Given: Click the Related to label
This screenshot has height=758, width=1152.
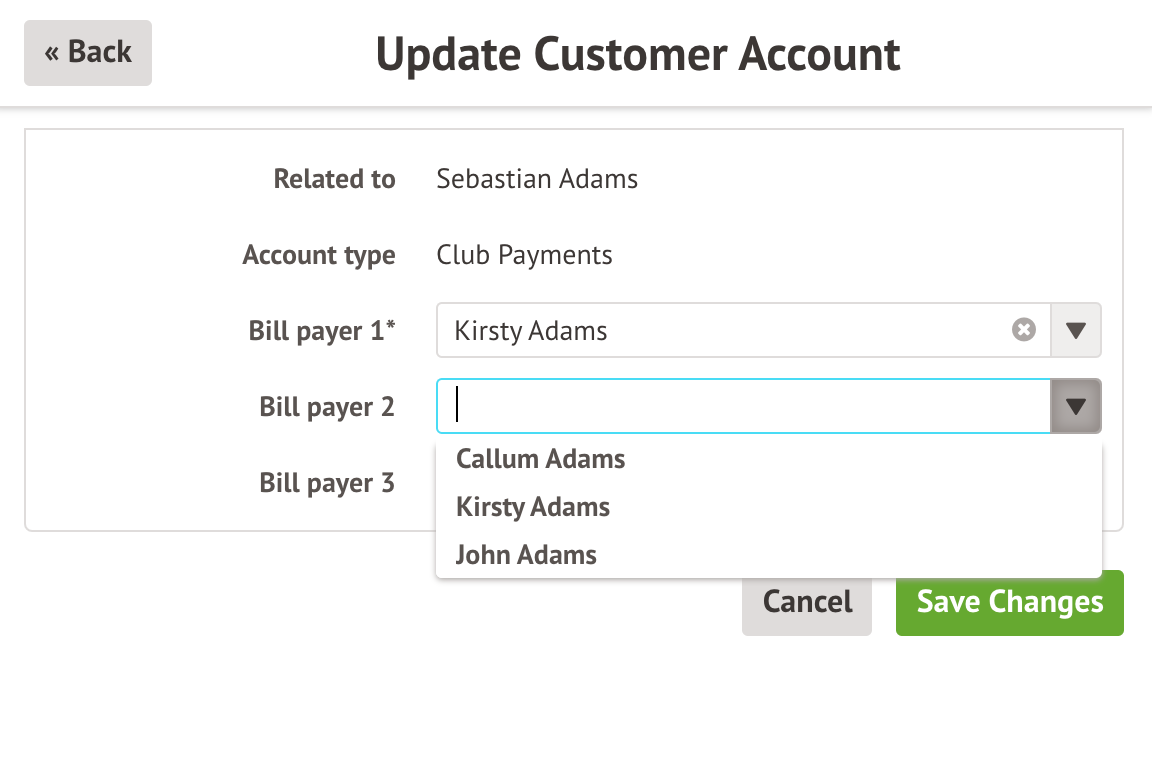Looking at the screenshot, I should click(335, 179).
